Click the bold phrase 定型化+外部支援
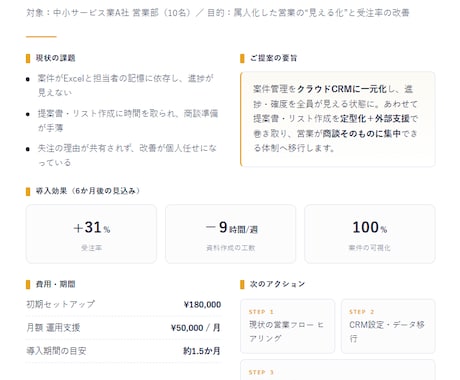 click(x=375, y=118)
